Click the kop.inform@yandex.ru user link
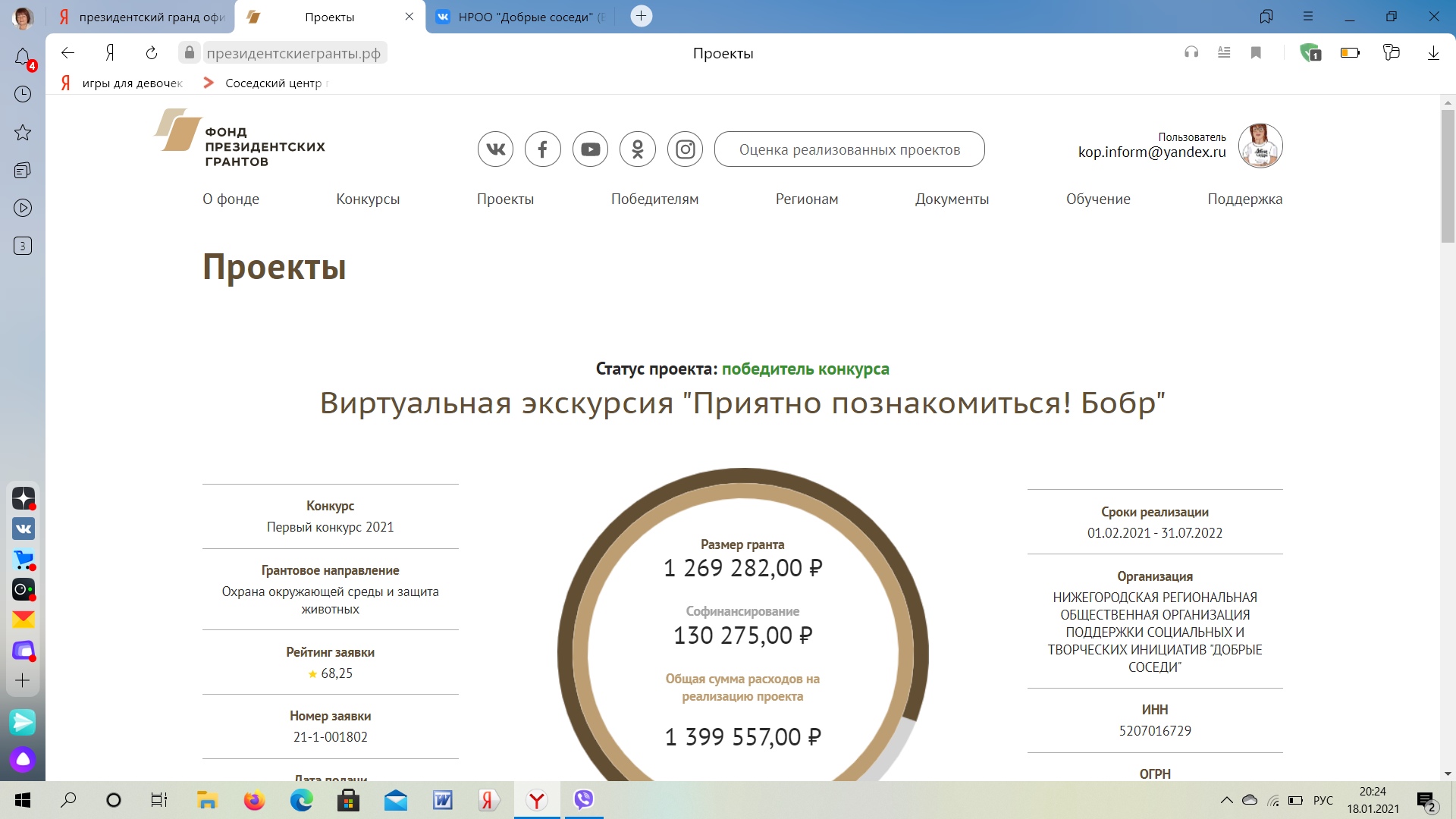 click(1152, 152)
